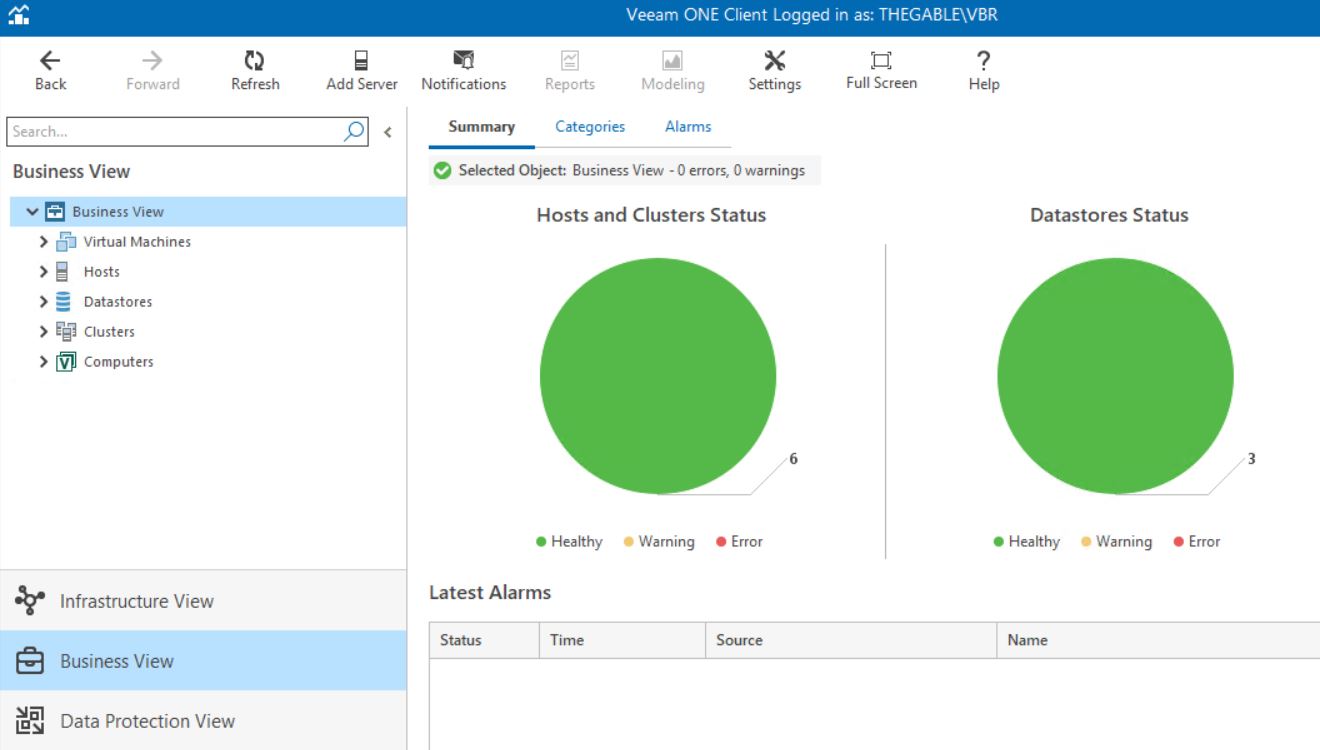Image resolution: width=1320 pixels, height=750 pixels.
Task: Open the Business View pane
Action: click(203, 660)
